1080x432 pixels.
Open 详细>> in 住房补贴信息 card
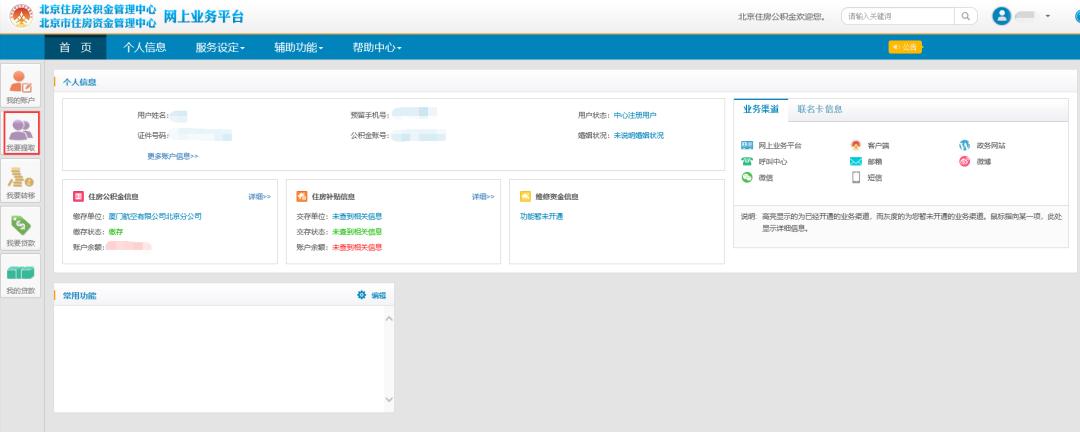pyautogui.click(x=483, y=197)
